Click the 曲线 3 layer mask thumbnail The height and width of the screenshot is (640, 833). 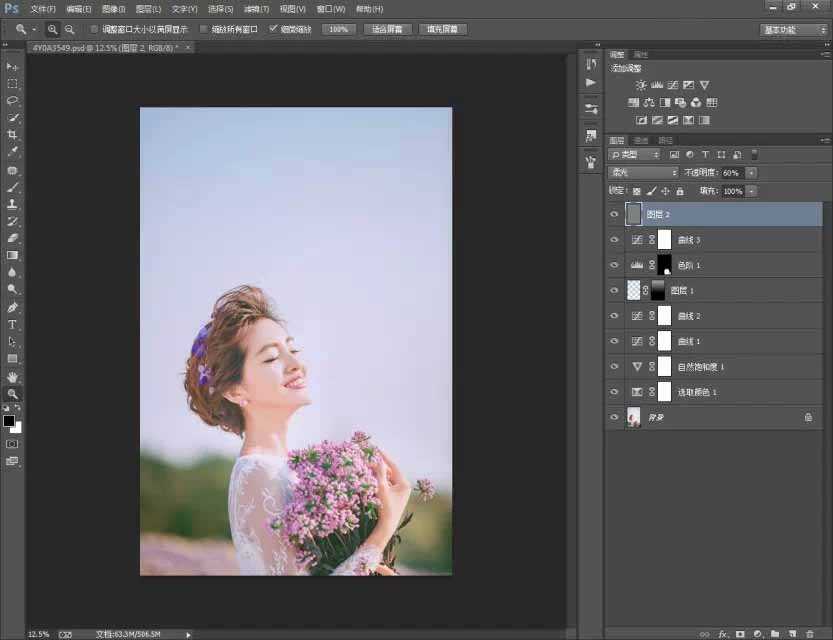point(665,239)
